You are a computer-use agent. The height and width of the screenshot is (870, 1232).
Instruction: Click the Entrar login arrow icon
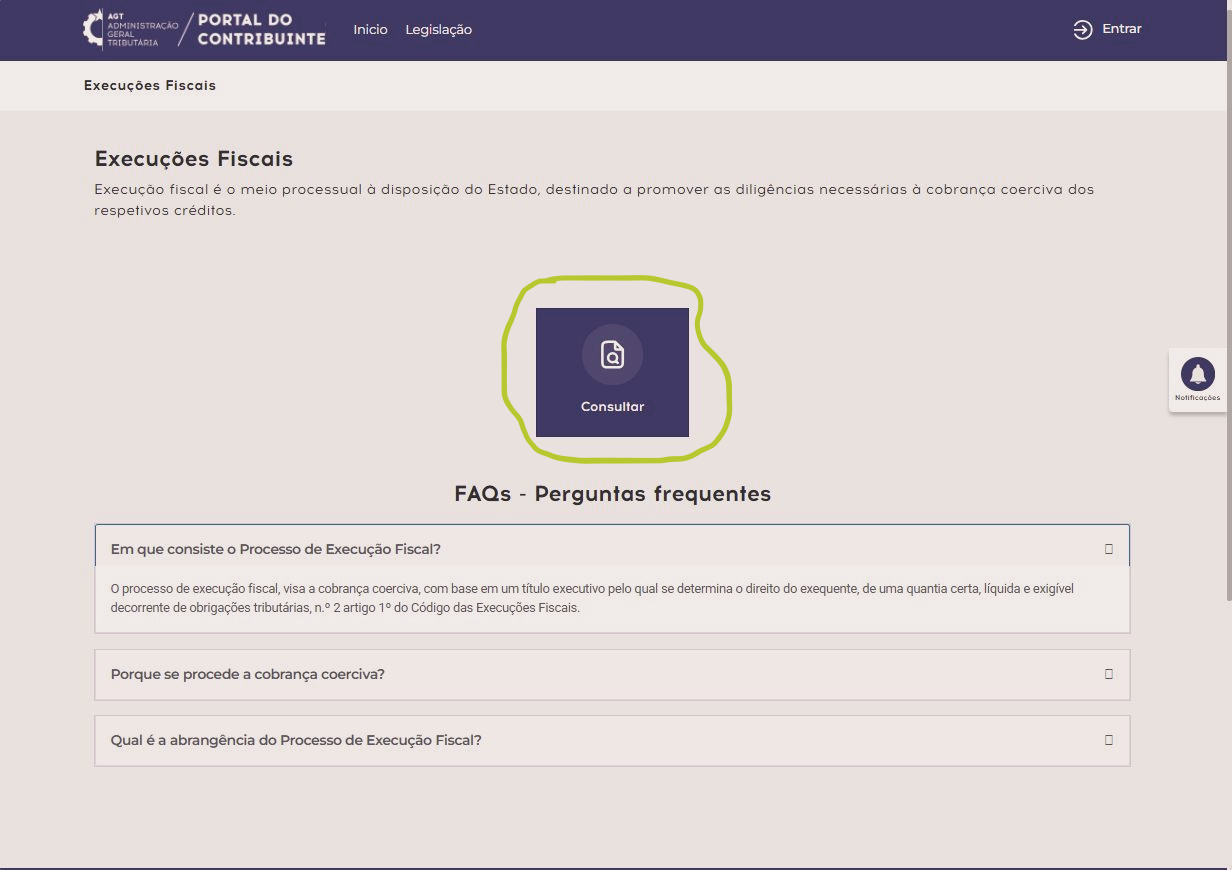(x=1082, y=29)
